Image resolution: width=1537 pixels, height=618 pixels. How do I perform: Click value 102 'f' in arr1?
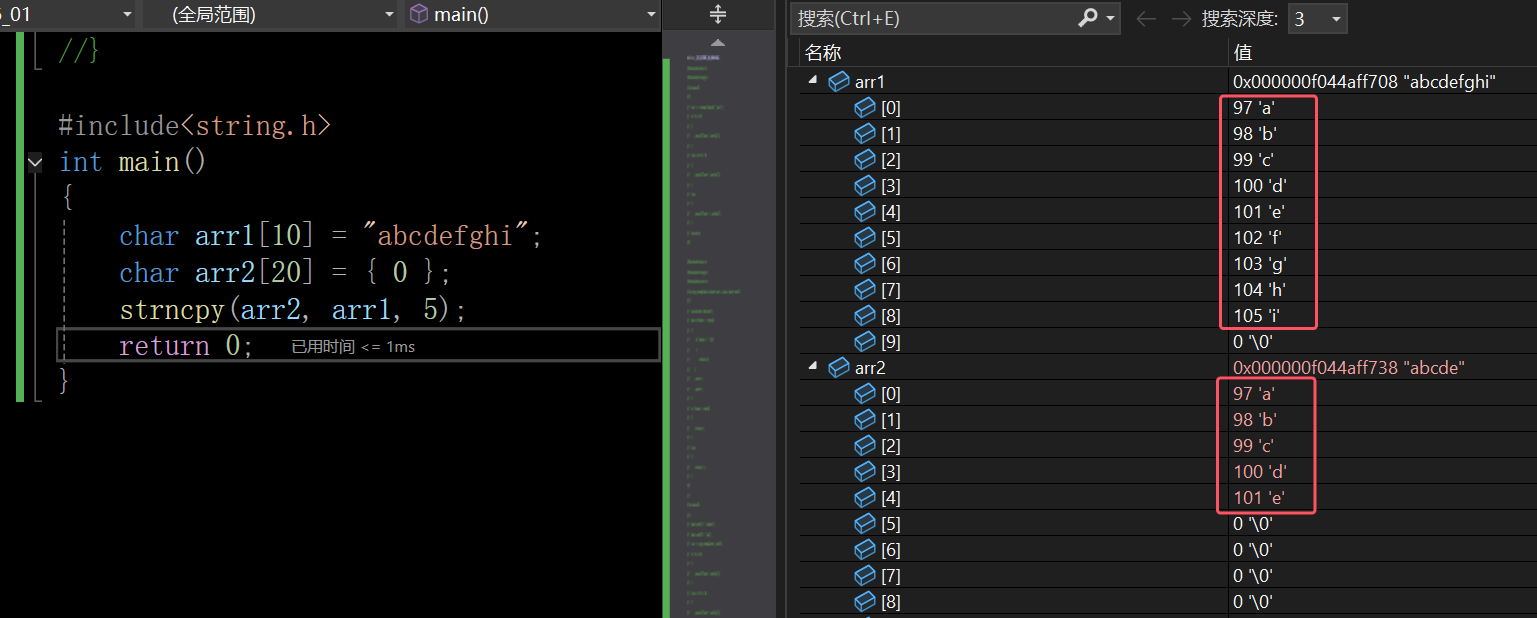1258,238
